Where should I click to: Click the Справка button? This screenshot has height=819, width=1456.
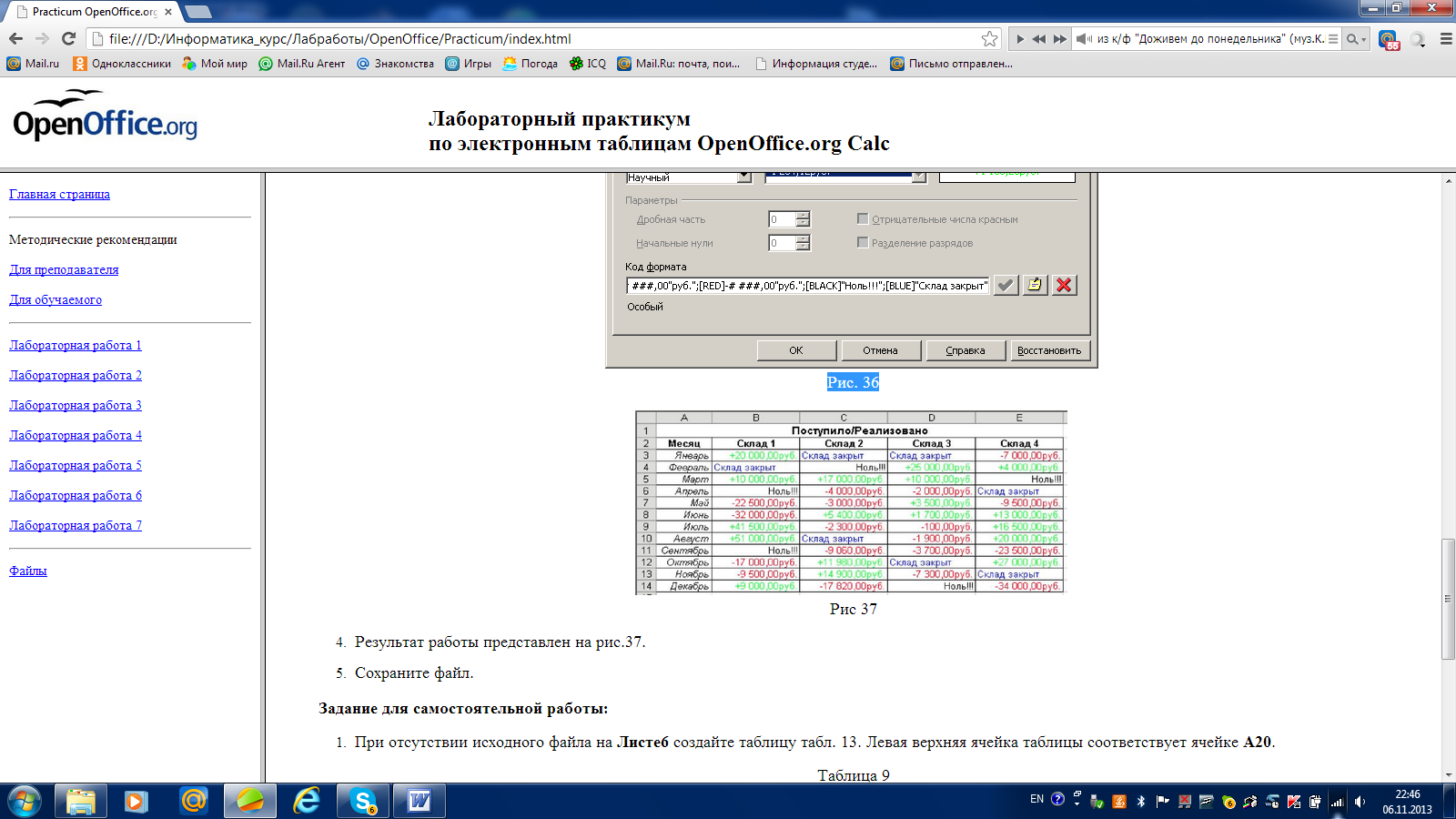click(x=966, y=350)
